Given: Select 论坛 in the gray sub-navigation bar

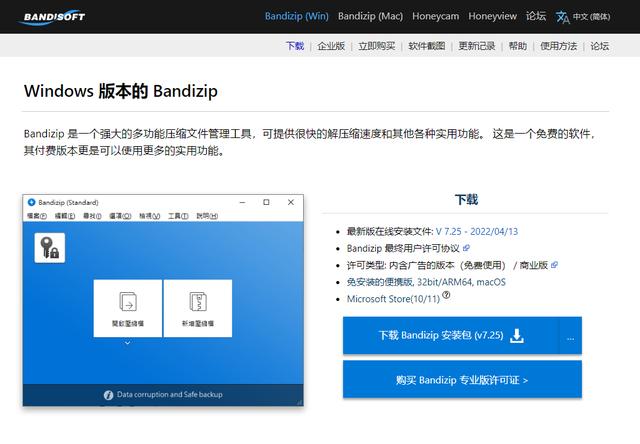Looking at the screenshot, I should 600,46.
